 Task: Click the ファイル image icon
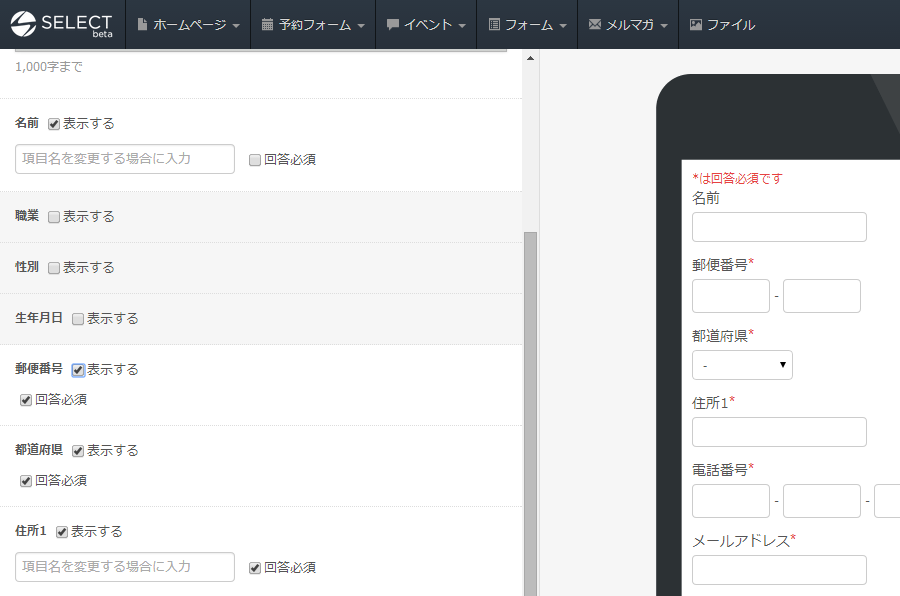696,25
